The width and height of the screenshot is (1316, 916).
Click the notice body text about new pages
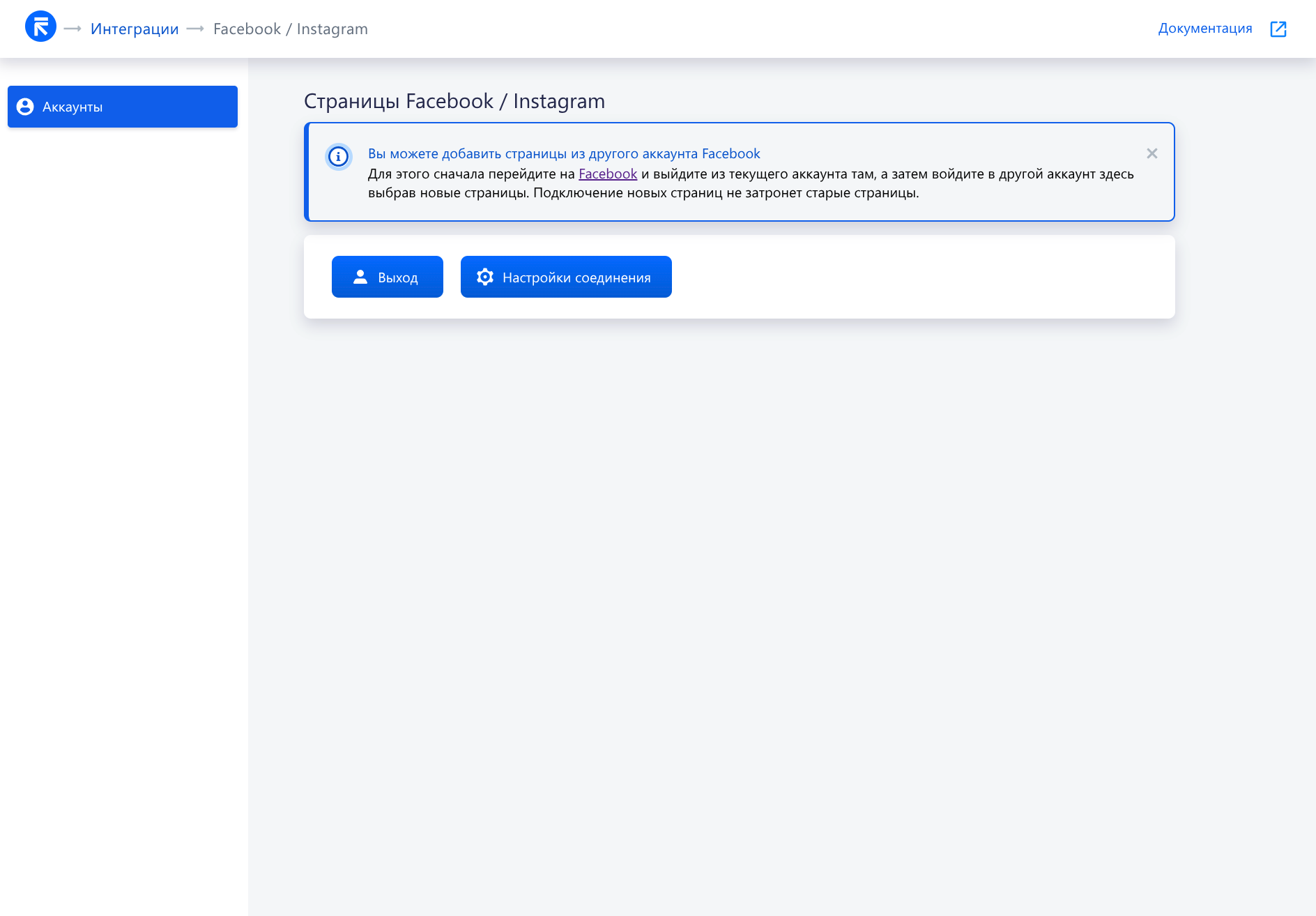[643, 193]
